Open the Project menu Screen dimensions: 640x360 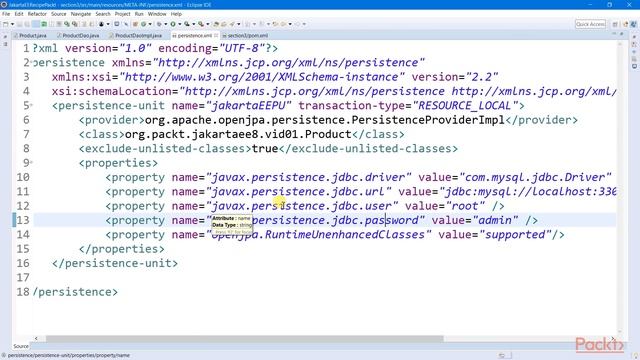point(122,14)
